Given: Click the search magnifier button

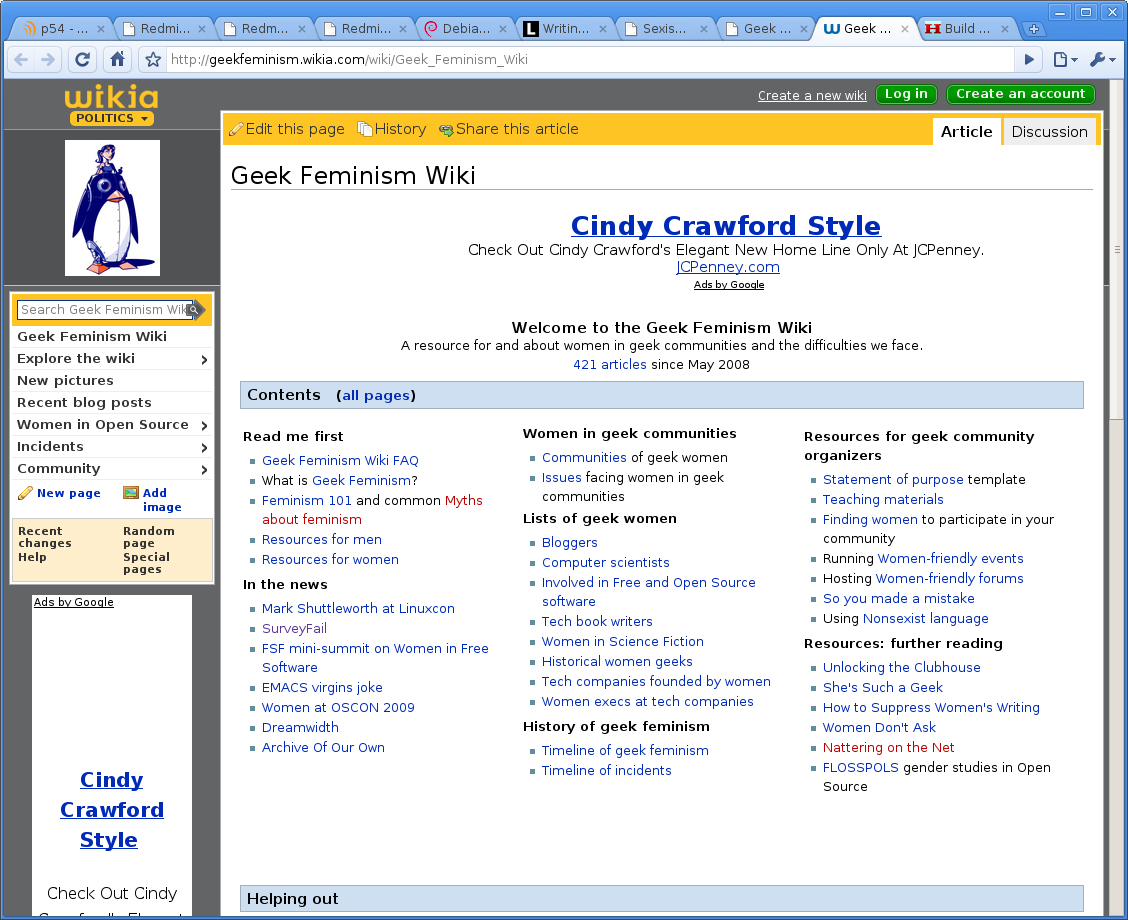Looking at the screenshot, I should 194,310.
